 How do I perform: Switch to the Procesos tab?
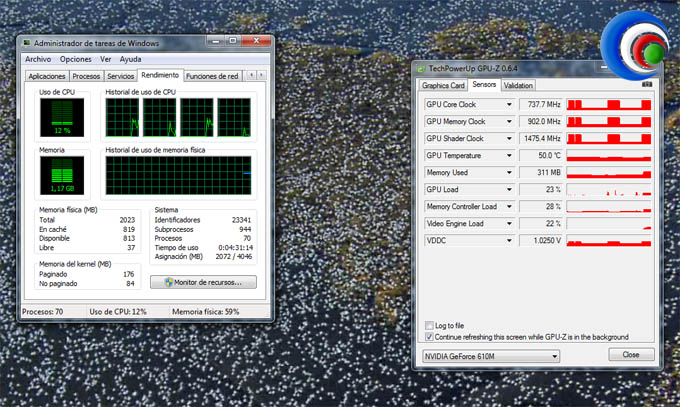coord(86,76)
